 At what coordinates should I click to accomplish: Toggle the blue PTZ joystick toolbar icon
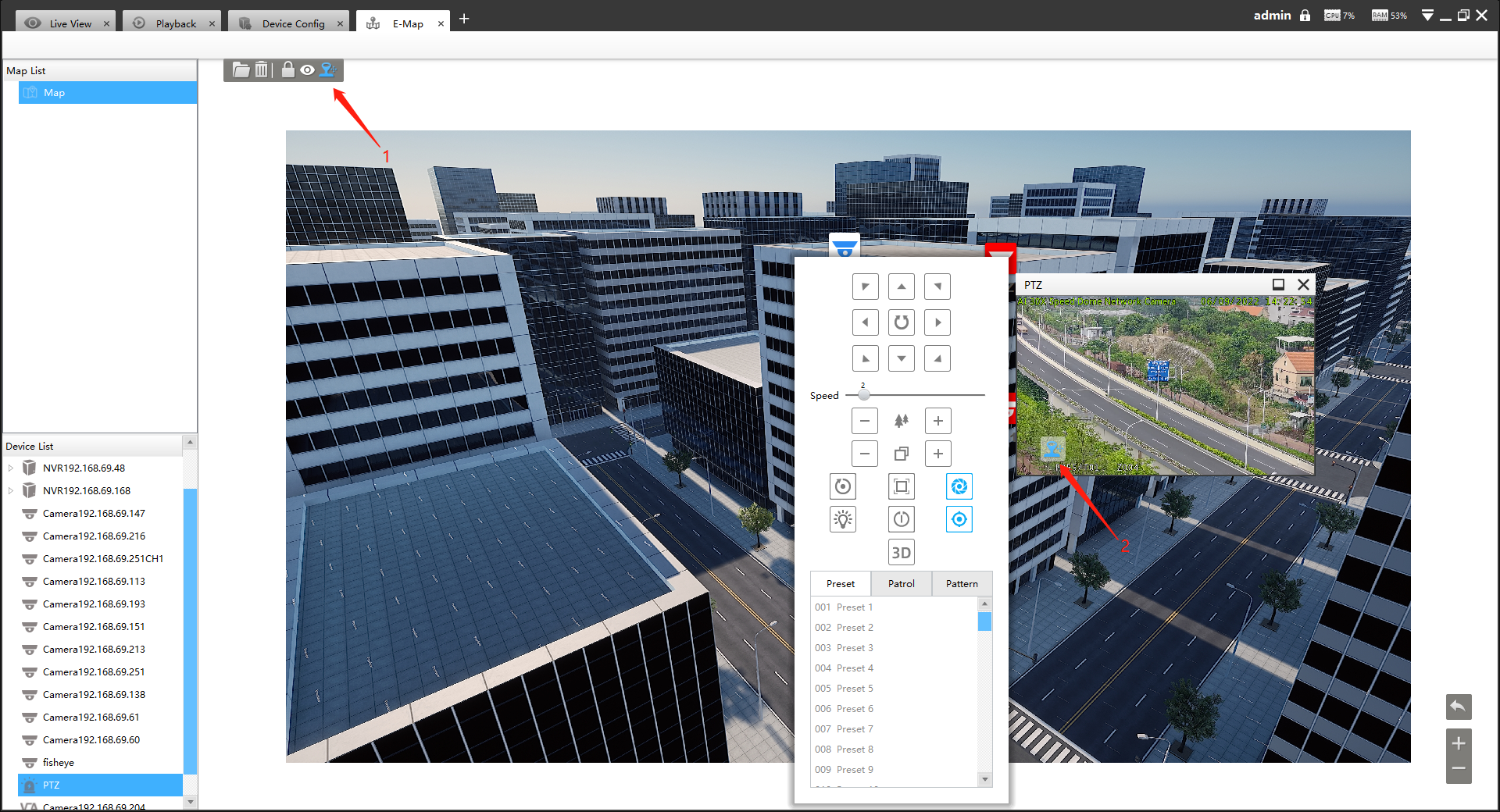[x=328, y=70]
